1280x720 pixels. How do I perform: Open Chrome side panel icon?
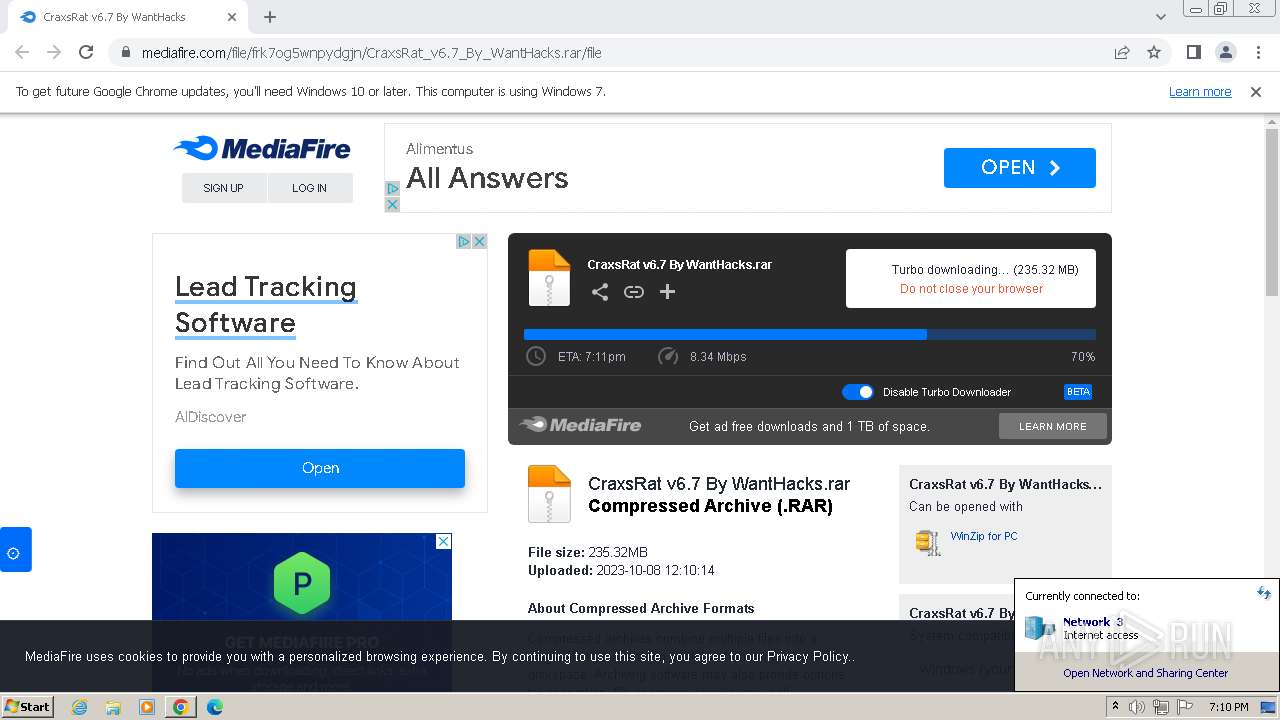pyautogui.click(x=1193, y=52)
